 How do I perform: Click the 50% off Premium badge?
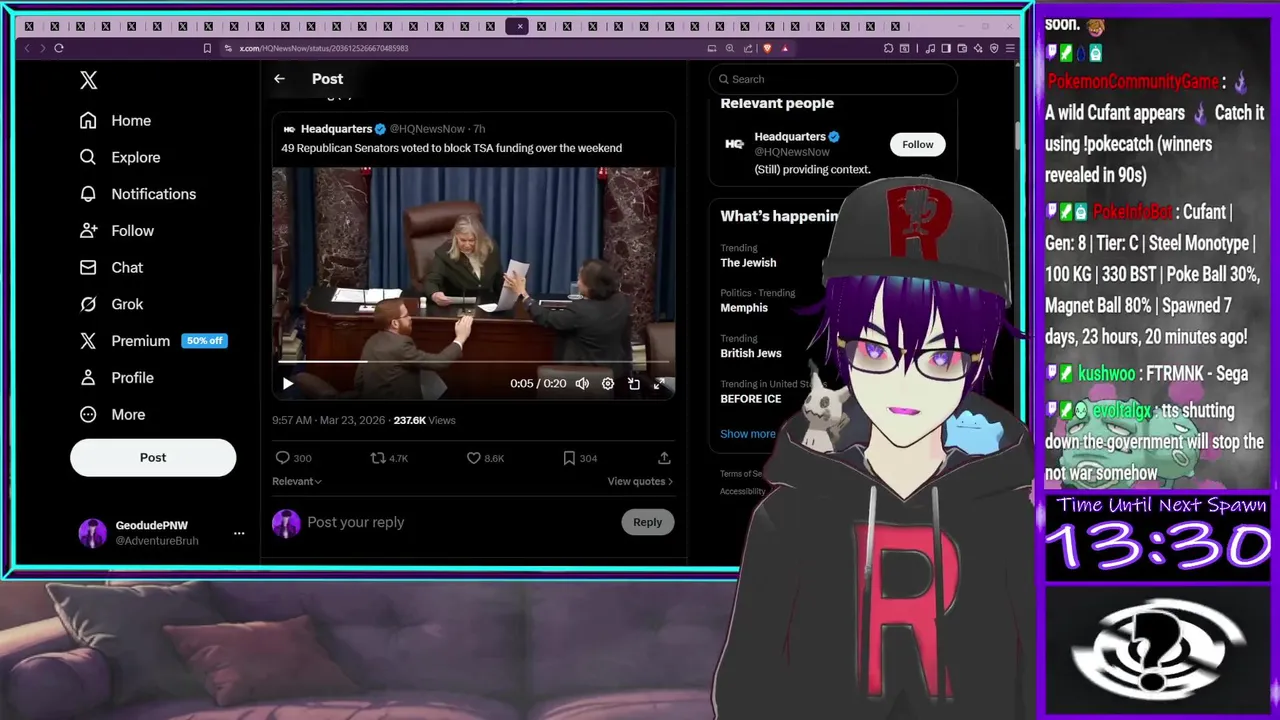click(x=204, y=341)
